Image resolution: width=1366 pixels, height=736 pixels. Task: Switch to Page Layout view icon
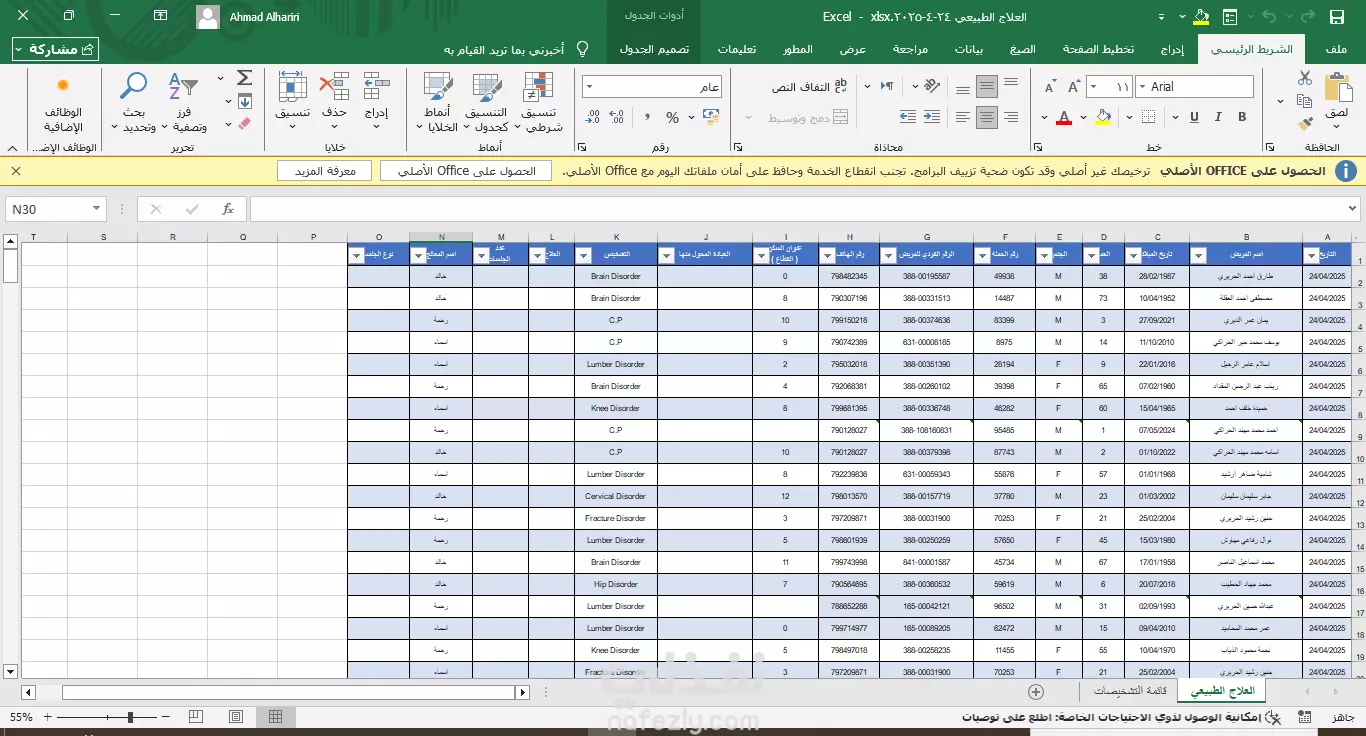click(x=235, y=716)
